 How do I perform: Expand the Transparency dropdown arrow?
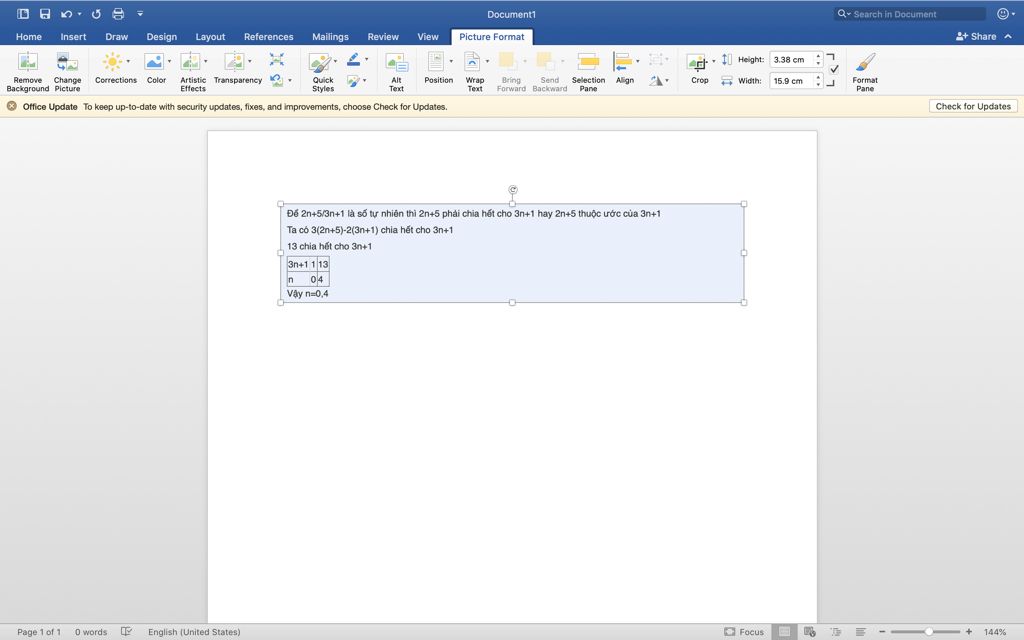[249, 61]
